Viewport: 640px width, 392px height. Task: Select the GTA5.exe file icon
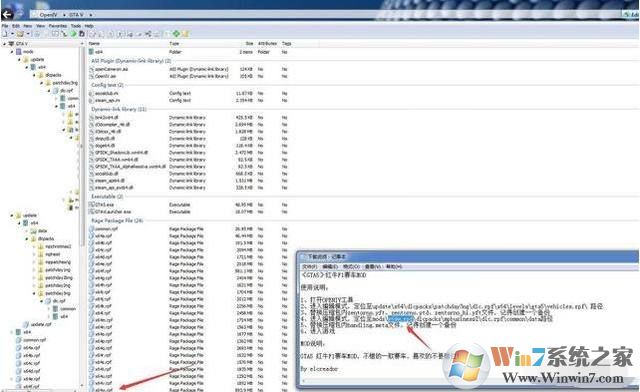tap(92, 205)
